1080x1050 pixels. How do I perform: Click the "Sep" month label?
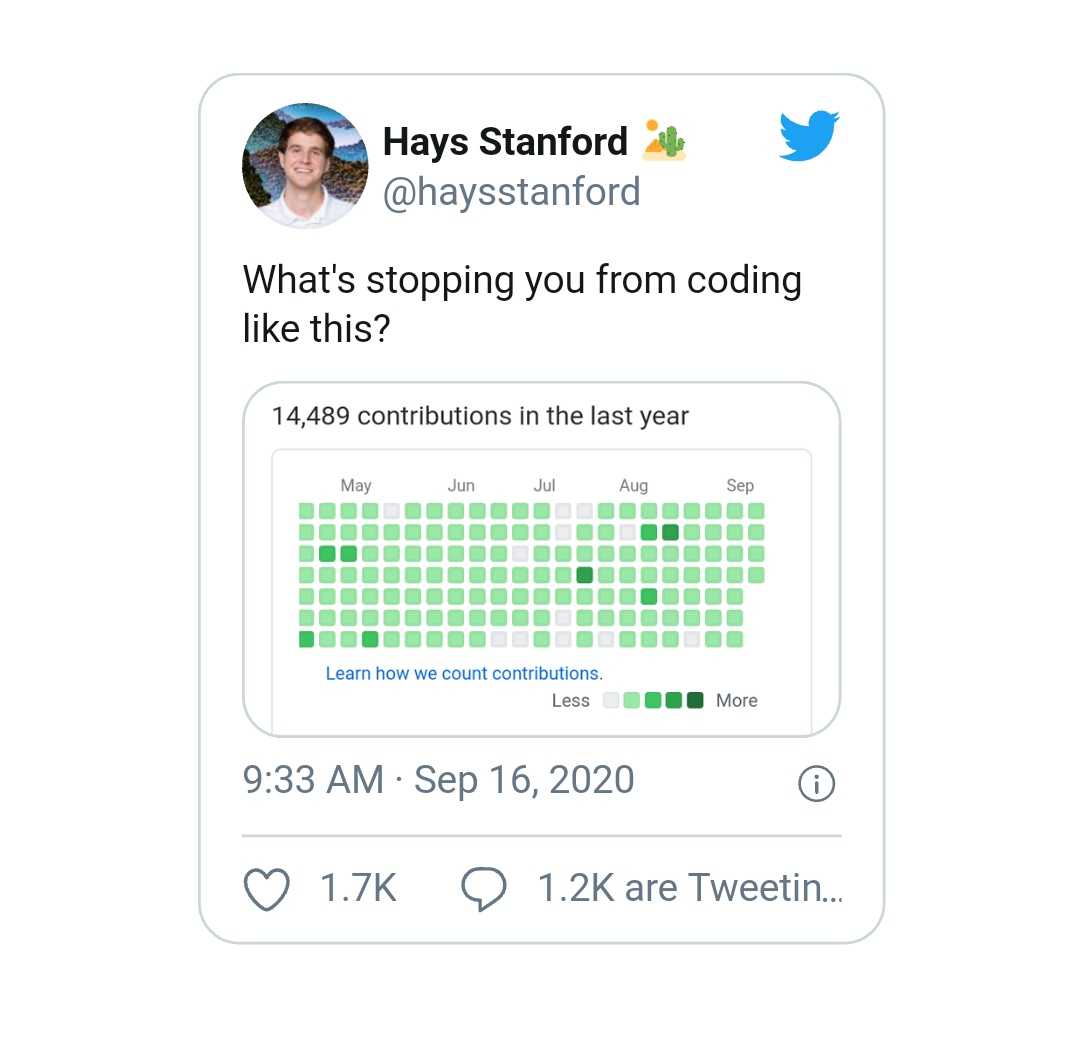coord(740,485)
